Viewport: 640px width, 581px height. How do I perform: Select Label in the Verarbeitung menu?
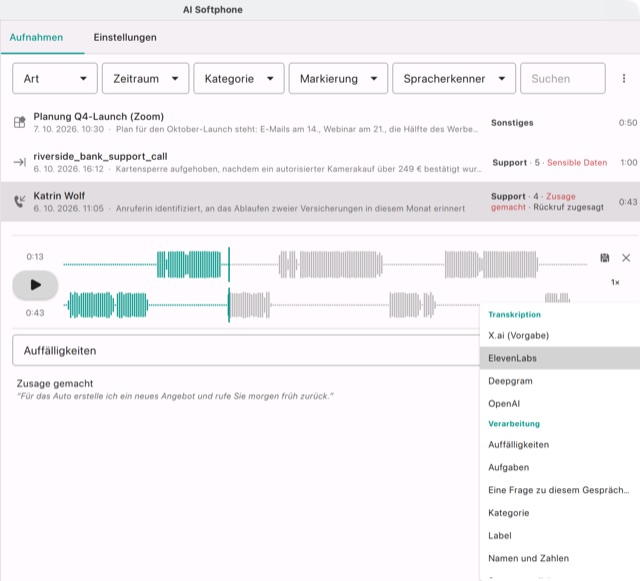tap(560, 535)
